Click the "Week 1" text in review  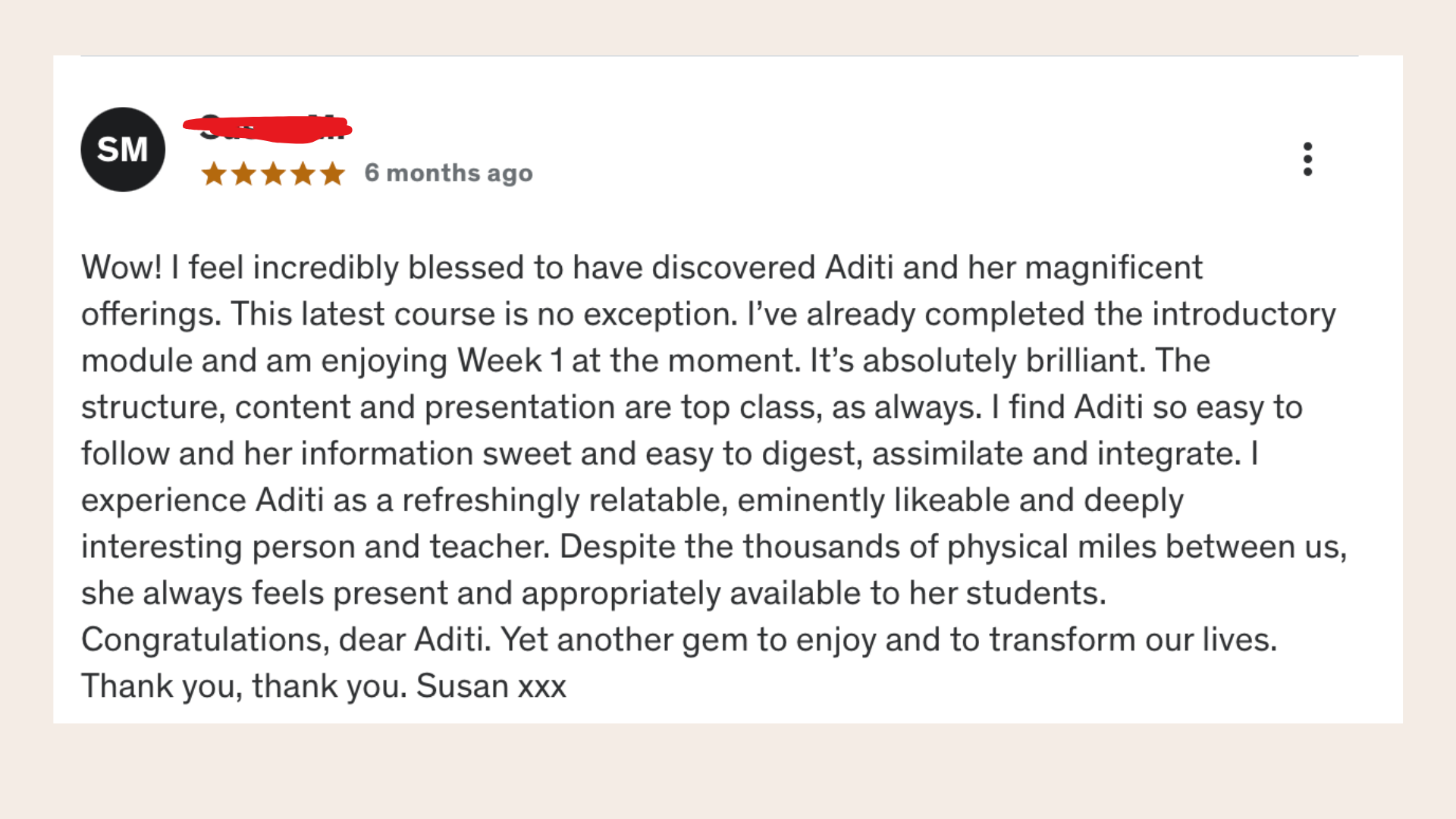click(x=510, y=361)
